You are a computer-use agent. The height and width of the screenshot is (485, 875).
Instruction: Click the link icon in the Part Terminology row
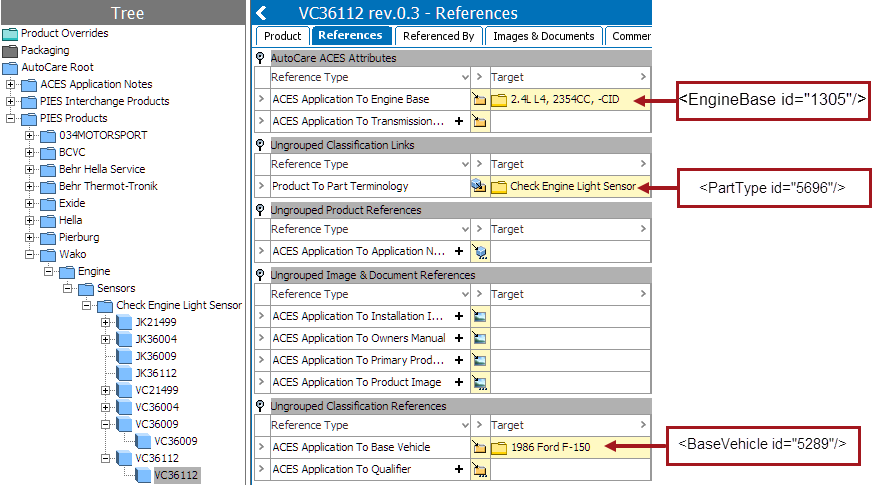pos(479,186)
